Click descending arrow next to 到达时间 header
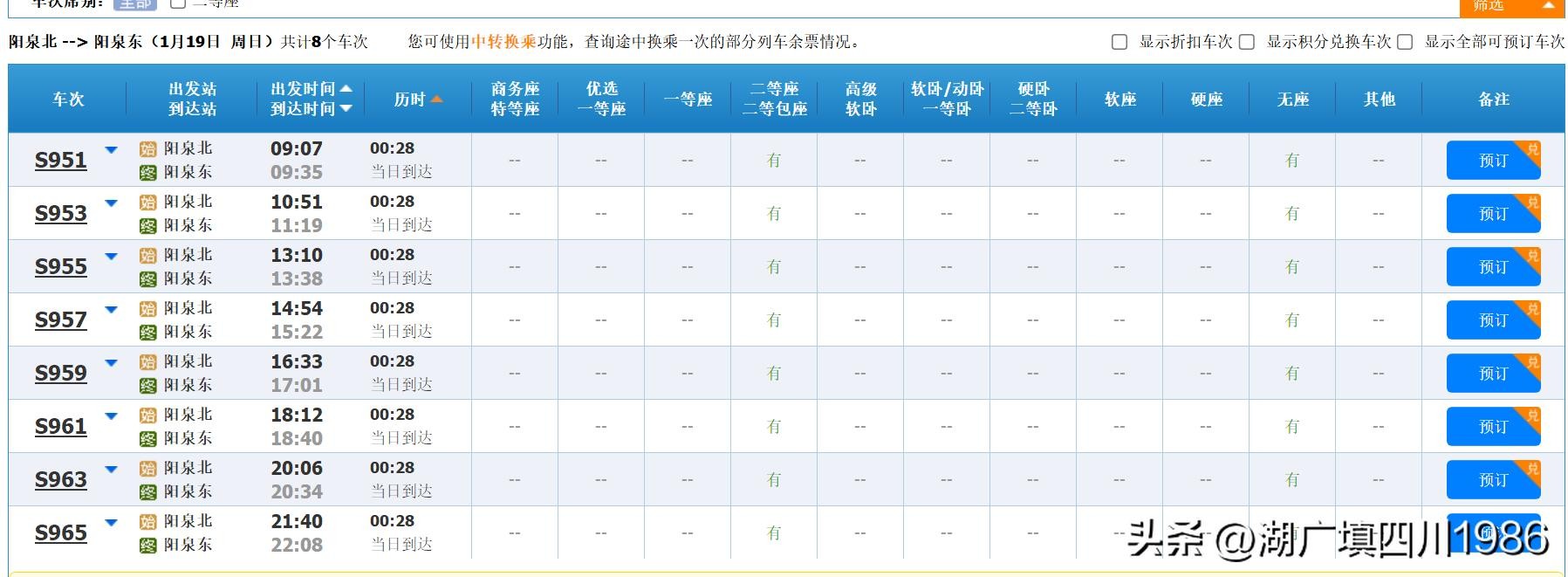1568x577 pixels. [346, 109]
